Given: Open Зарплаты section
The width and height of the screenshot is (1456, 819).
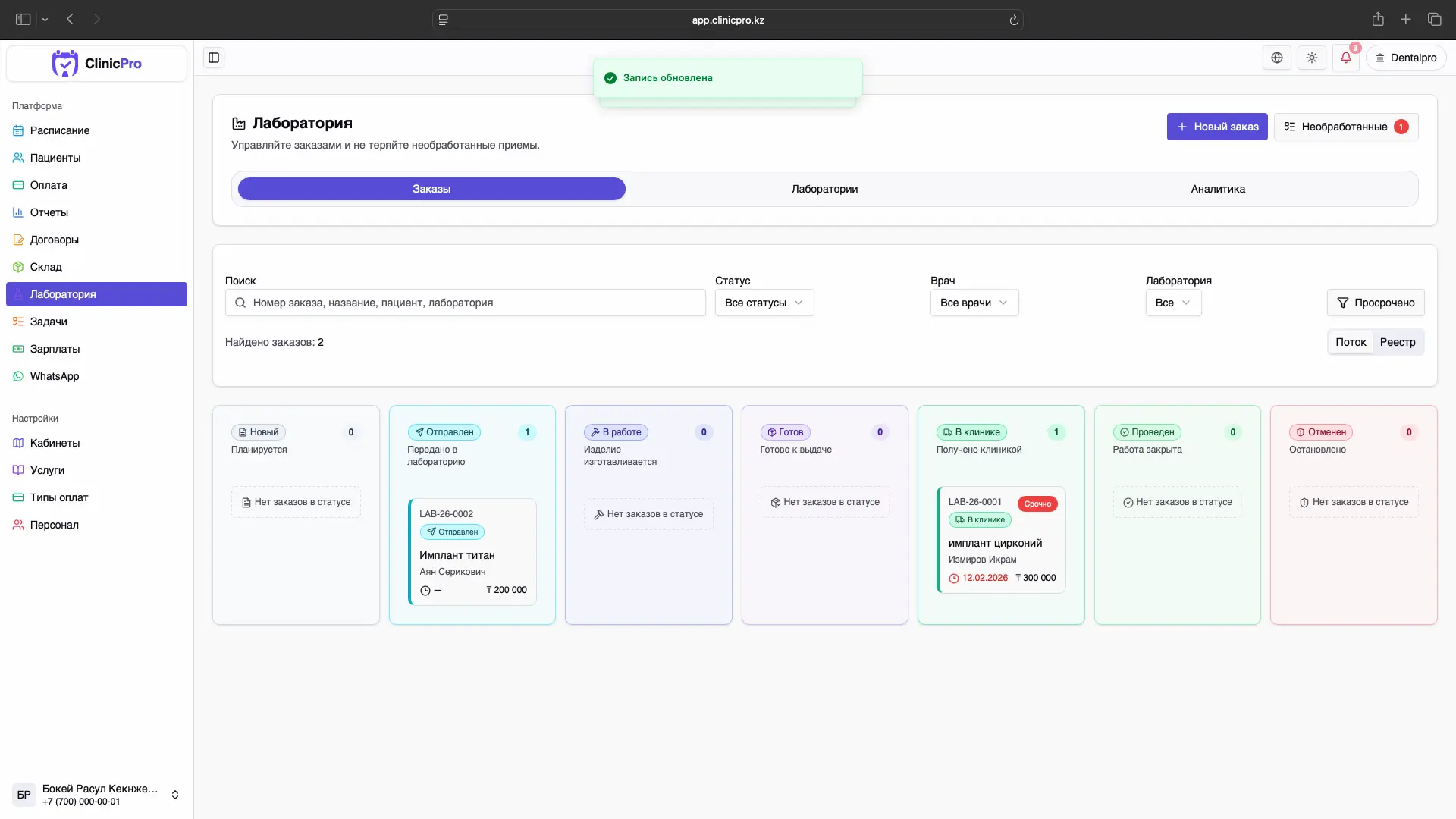Looking at the screenshot, I should point(96,349).
